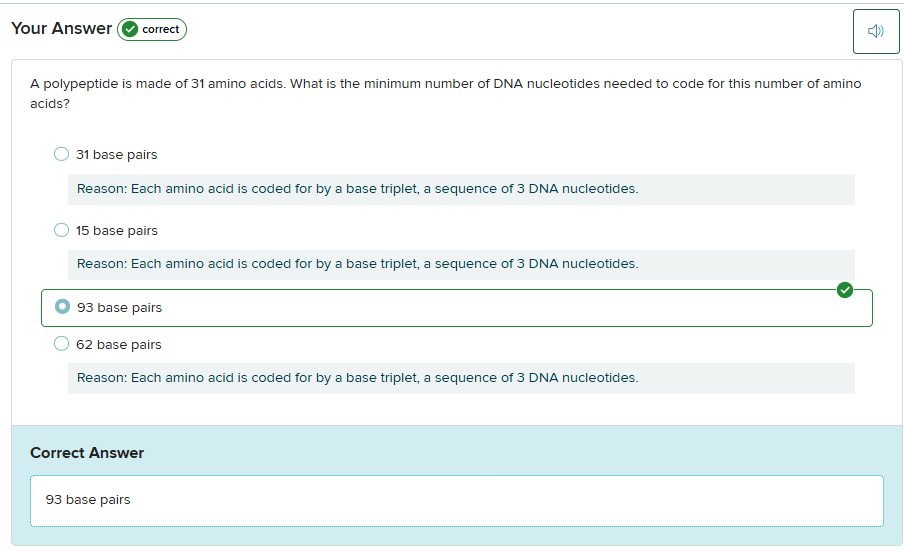This screenshot has width=904, height=552.
Task: Click the reason box under 15 base pairs
Action: coord(460,265)
